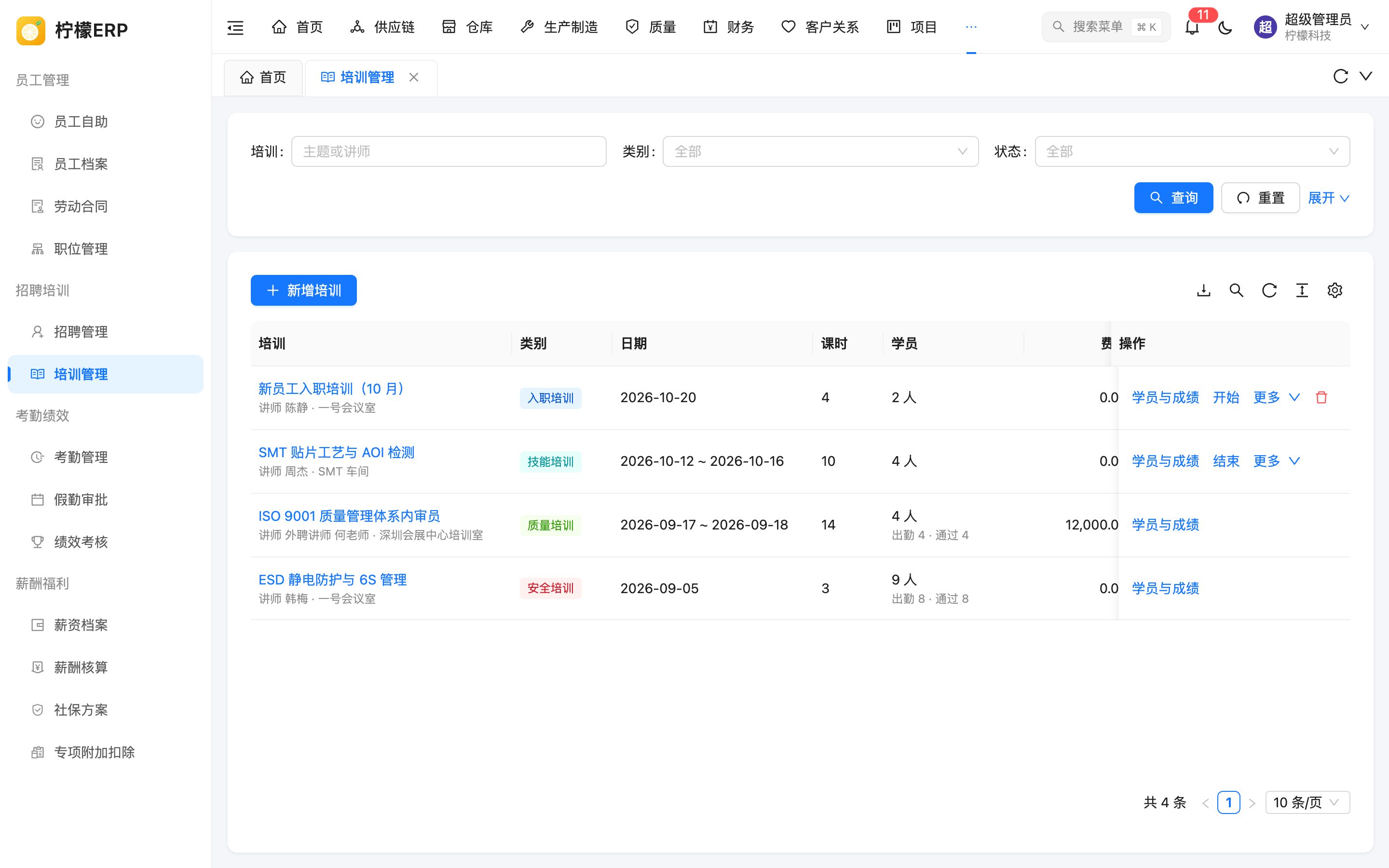This screenshot has width=1389, height=868.
Task: Change page size 10 条/页
Action: pos(1307,802)
